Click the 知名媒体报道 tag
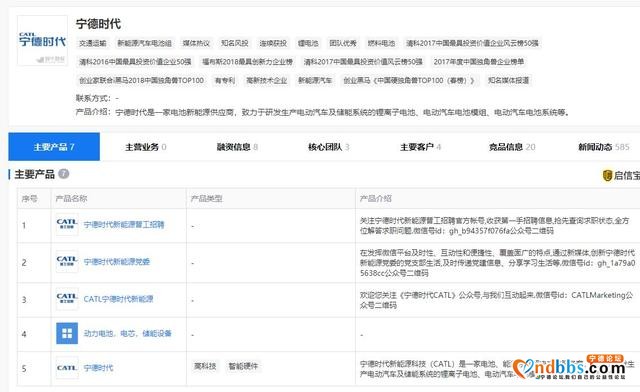Screen dimensions: 640x392 [x=508, y=81]
